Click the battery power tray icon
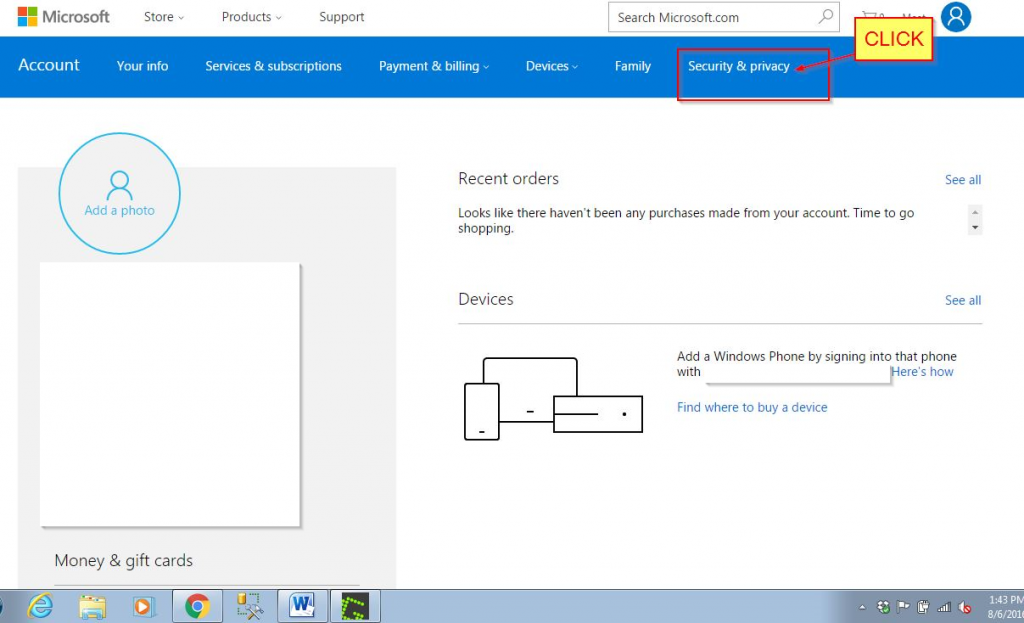1024x623 pixels. click(x=923, y=607)
